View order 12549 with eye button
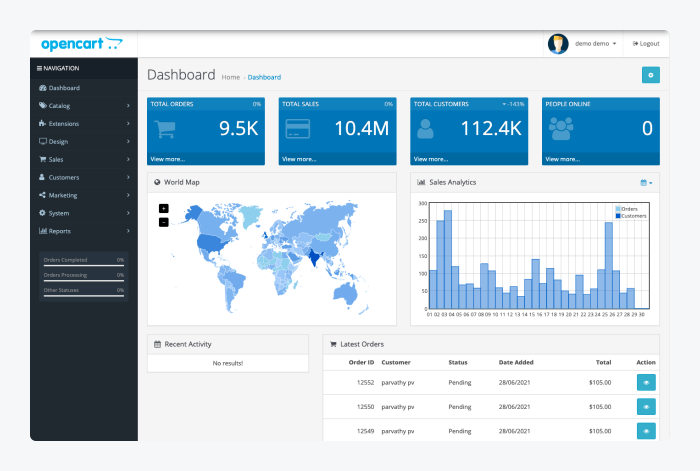 tap(646, 431)
